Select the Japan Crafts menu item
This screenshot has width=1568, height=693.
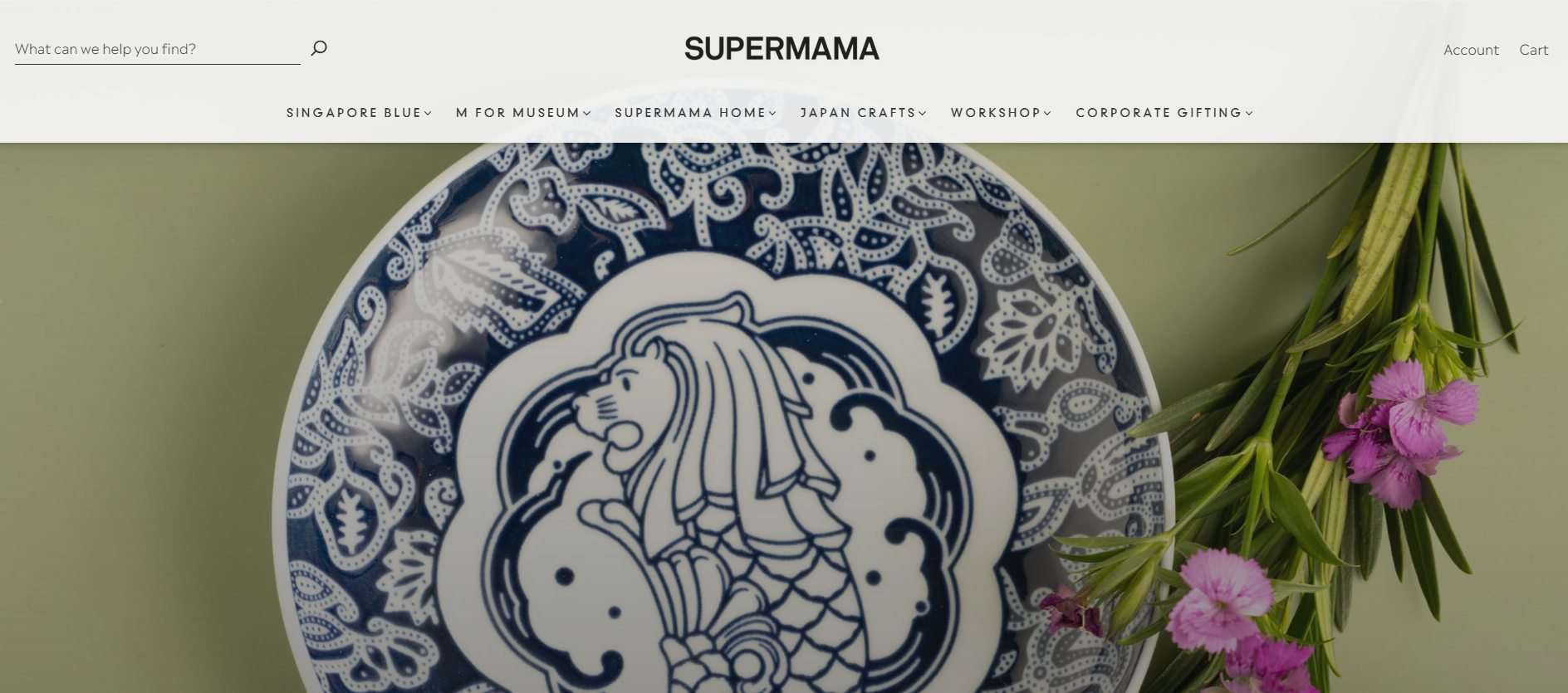[858, 113]
